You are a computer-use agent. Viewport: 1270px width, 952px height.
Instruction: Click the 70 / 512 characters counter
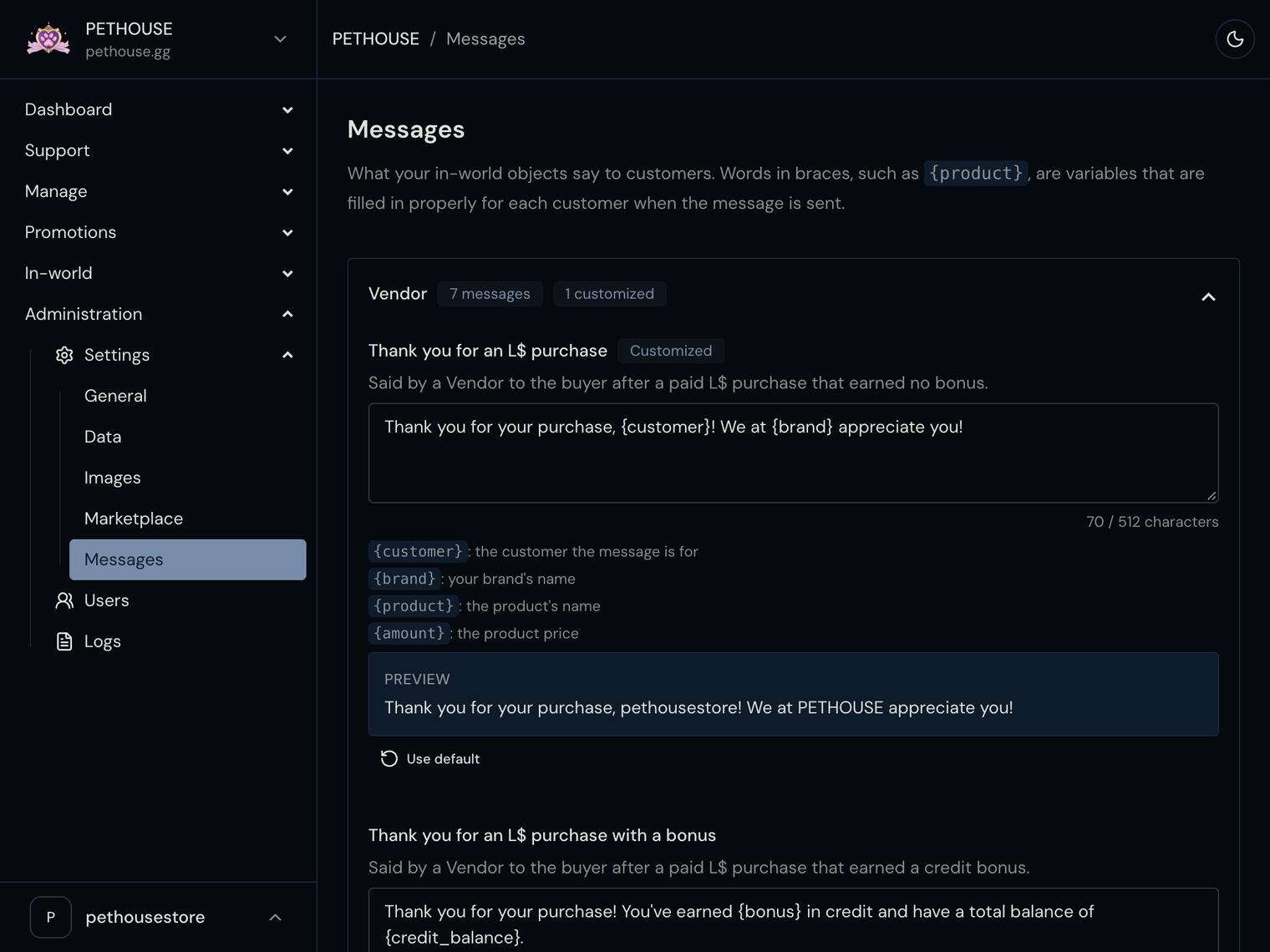(1152, 522)
